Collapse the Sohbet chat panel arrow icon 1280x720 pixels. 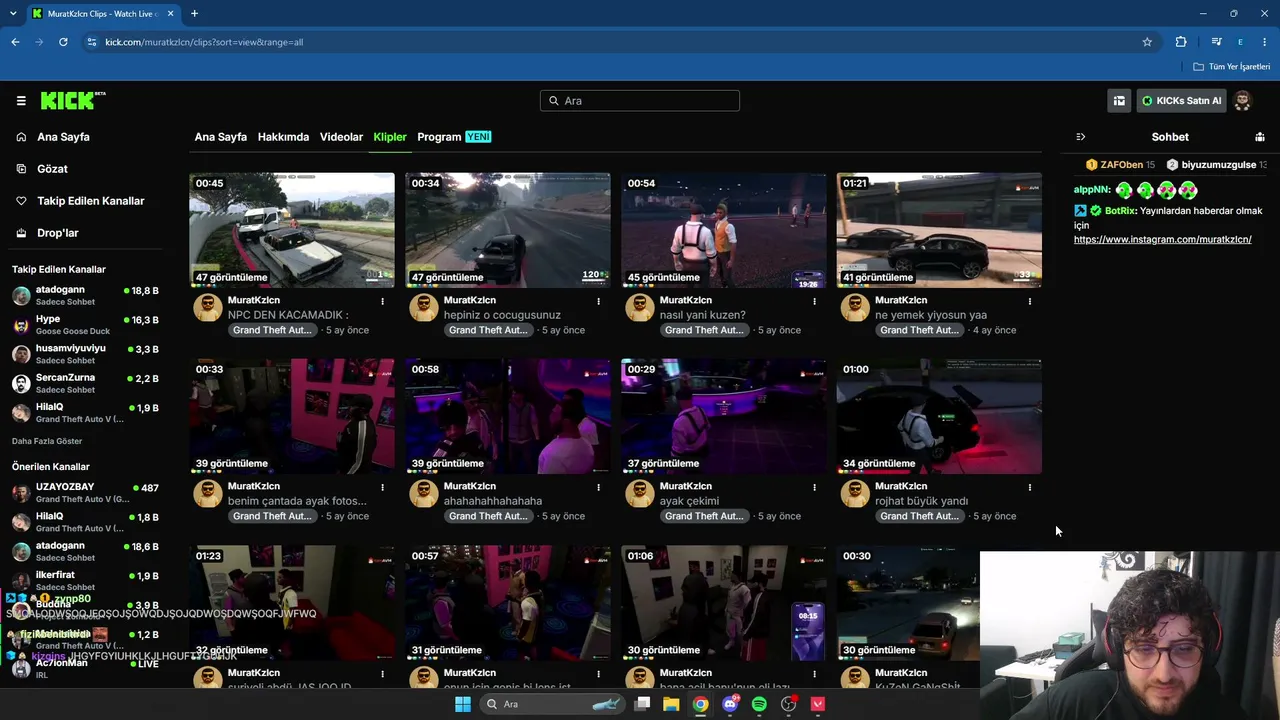click(1080, 137)
